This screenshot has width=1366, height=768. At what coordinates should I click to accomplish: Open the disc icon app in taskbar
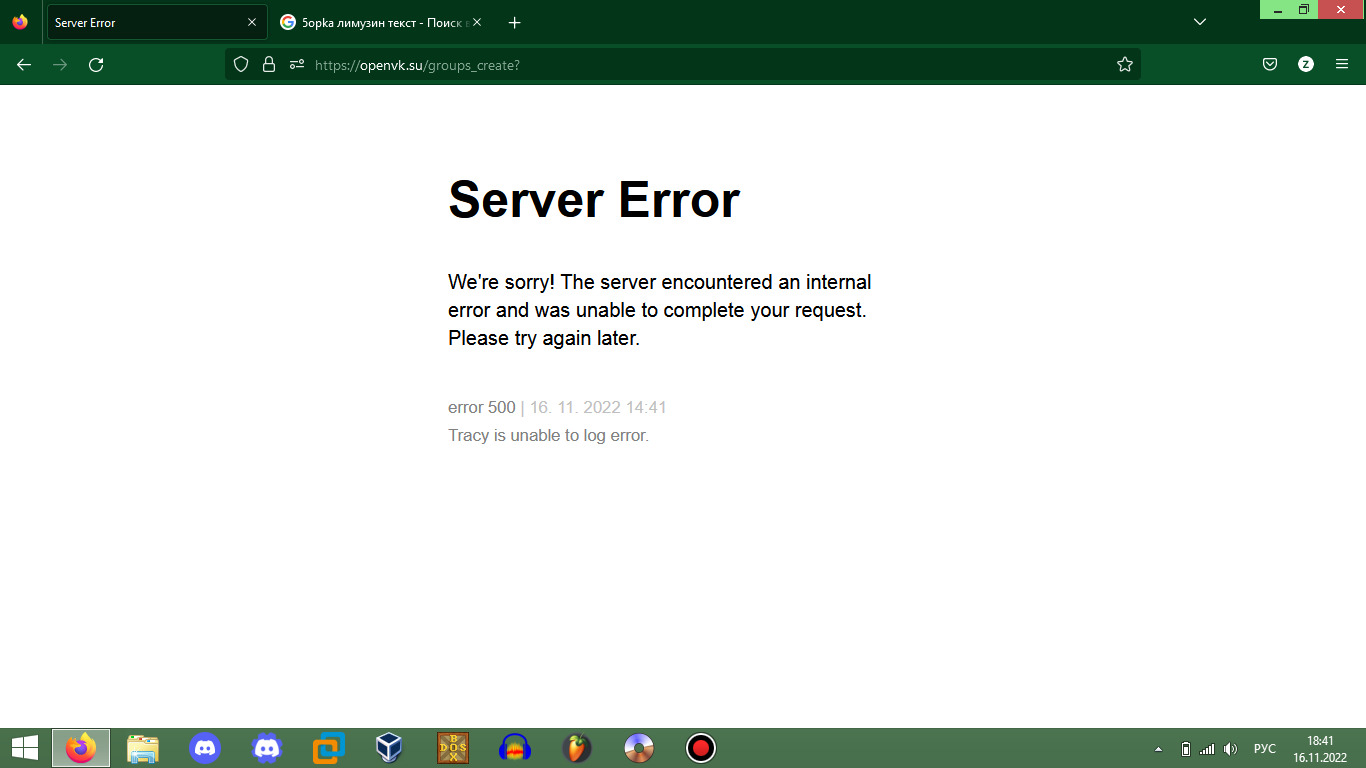(639, 748)
